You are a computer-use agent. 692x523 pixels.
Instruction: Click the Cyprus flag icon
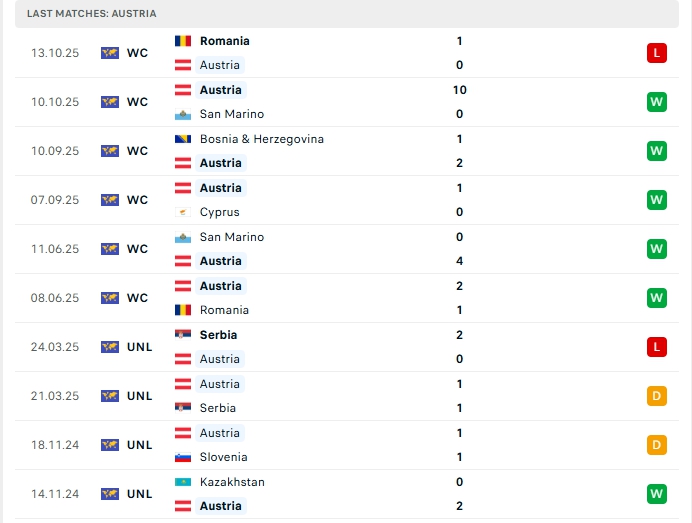[x=183, y=212]
